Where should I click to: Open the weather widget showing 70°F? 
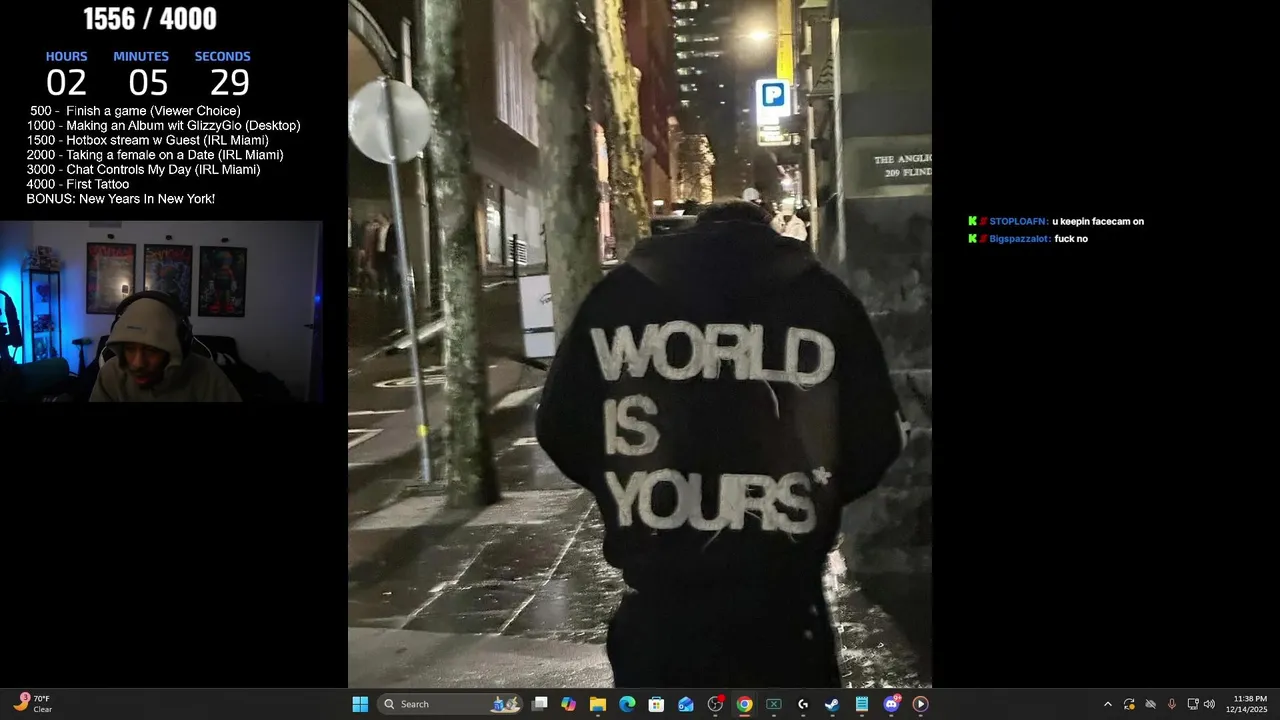point(33,704)
